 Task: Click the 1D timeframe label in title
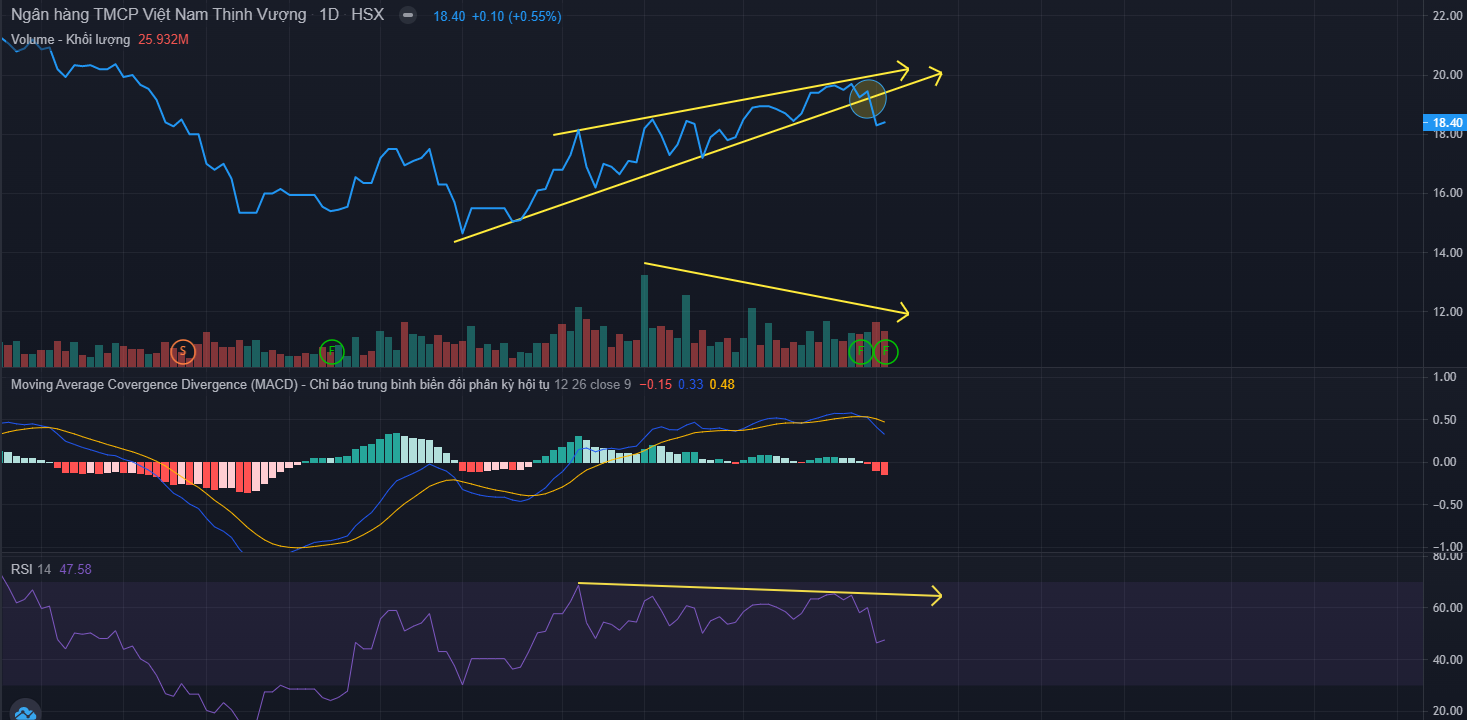(328, 16)
